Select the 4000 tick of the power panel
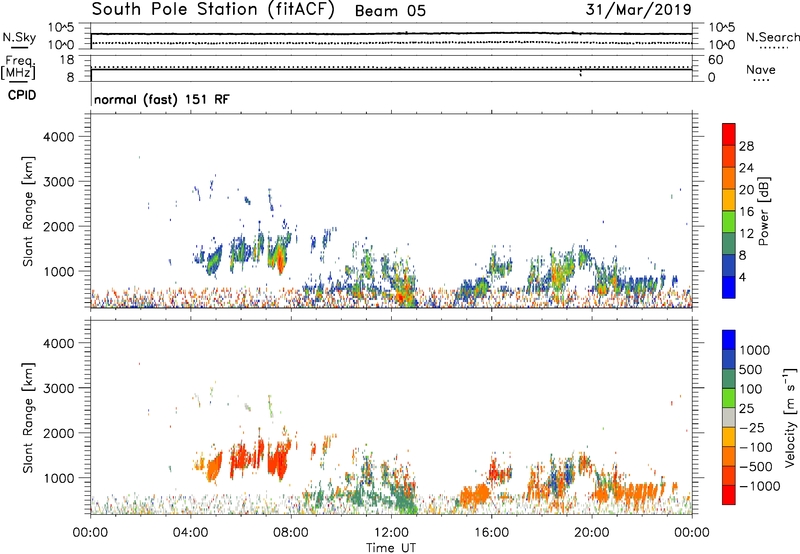Screen dimensions: 800x554 coord(59,137)
